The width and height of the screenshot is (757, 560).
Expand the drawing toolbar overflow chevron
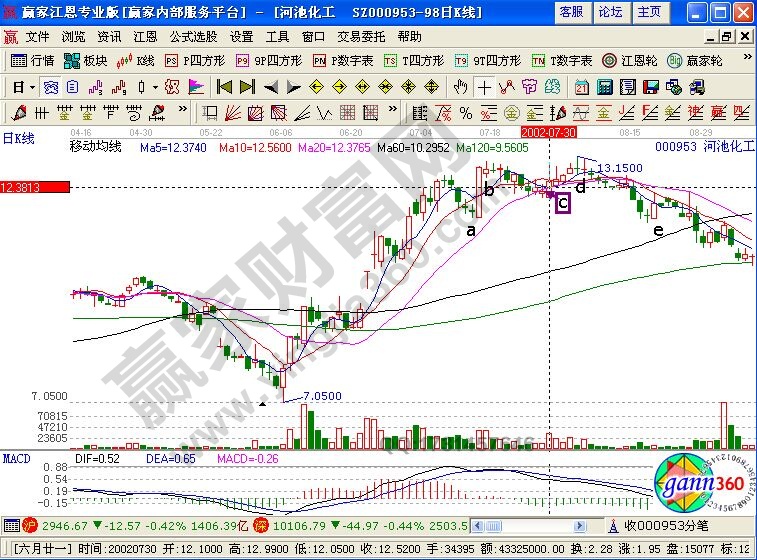pyautogui.click(x=183, y=111)
